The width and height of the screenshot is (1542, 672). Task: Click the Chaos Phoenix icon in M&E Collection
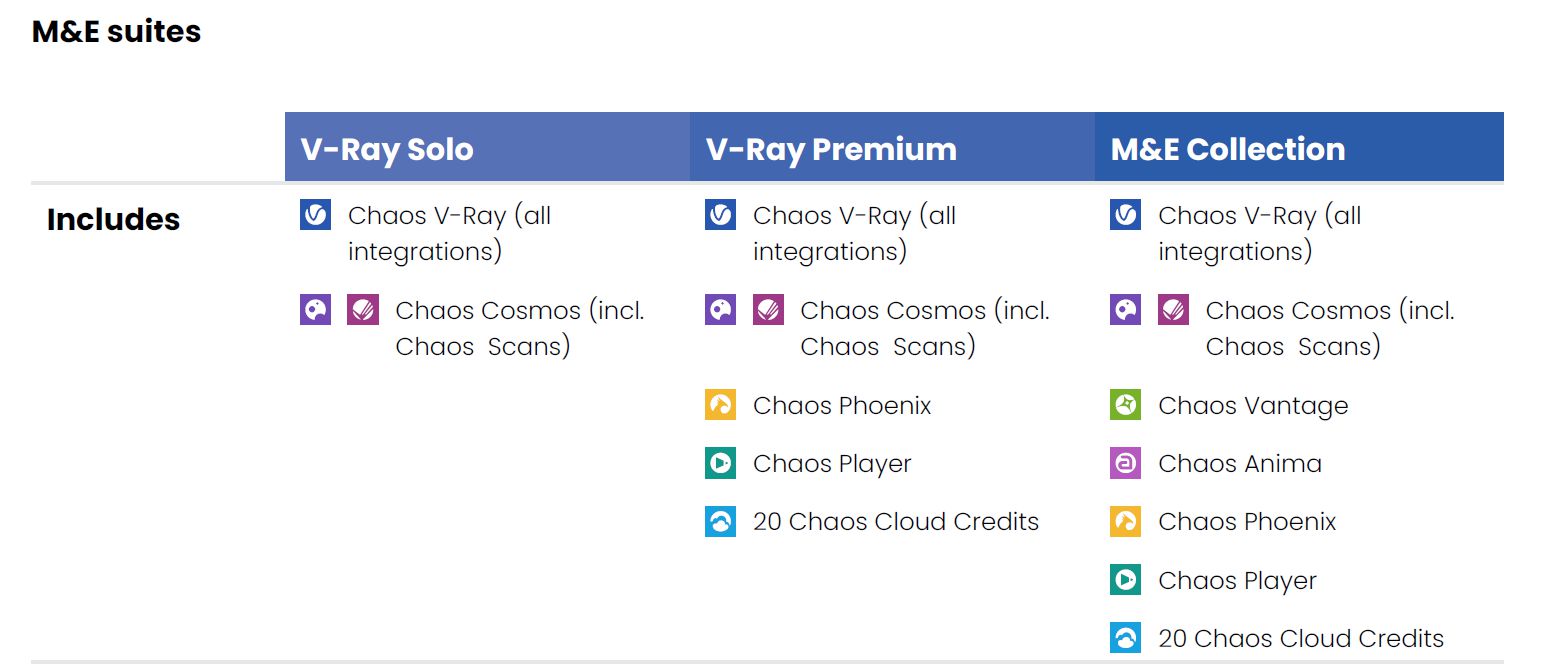[1125, 521]
